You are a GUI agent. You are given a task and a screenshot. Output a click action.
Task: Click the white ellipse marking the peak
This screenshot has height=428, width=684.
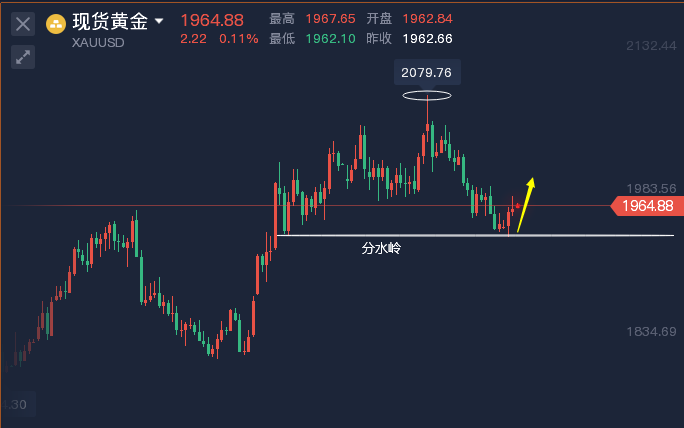427,96
